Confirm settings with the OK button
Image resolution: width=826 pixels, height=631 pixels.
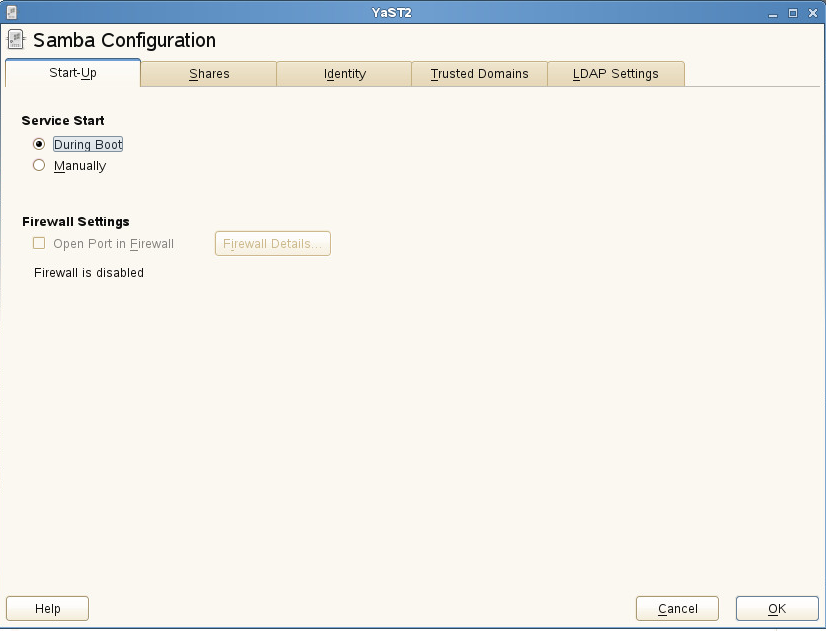click(x=777, y=608)
